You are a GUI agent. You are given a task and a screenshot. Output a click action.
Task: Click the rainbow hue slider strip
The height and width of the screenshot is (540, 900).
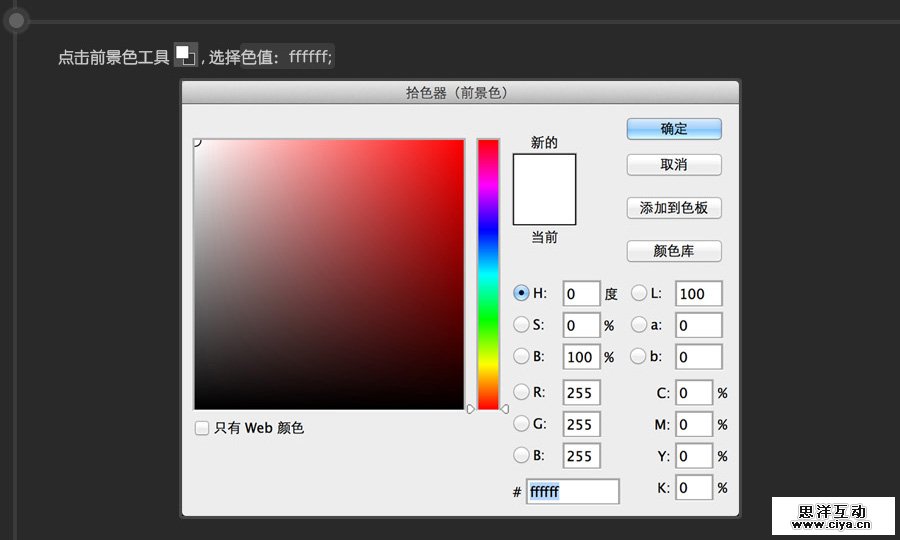[488, 274]
